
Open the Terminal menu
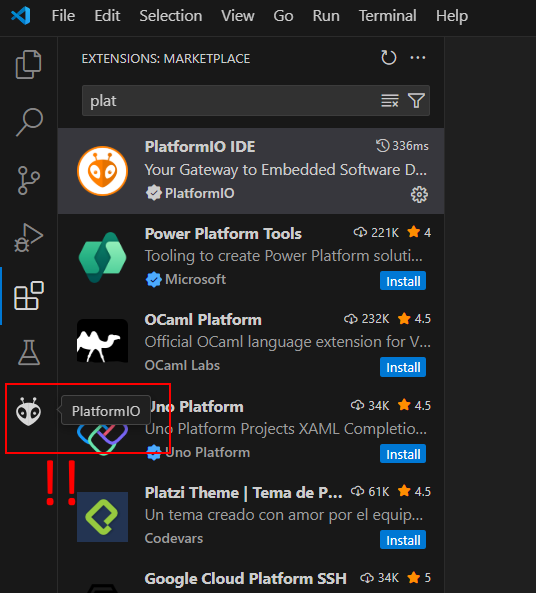pyautogui.click(x=387, y=16)
